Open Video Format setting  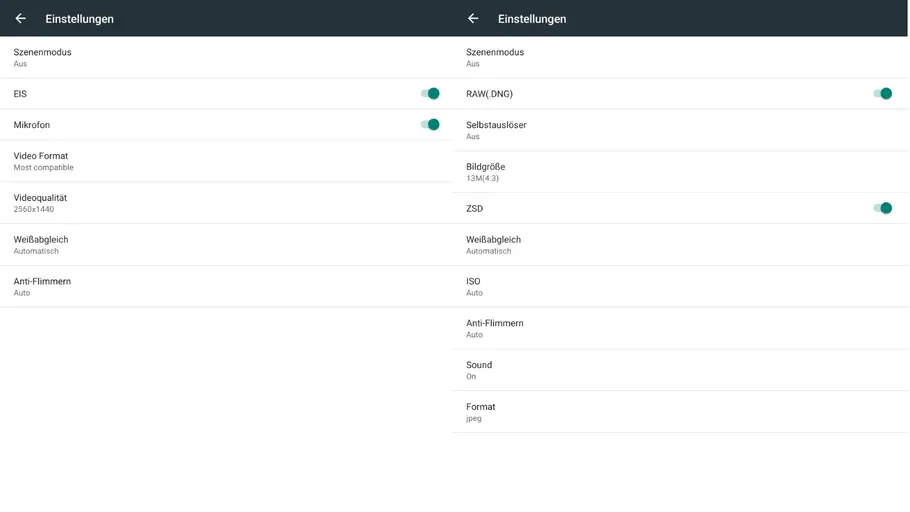click(x=226, y=161)
